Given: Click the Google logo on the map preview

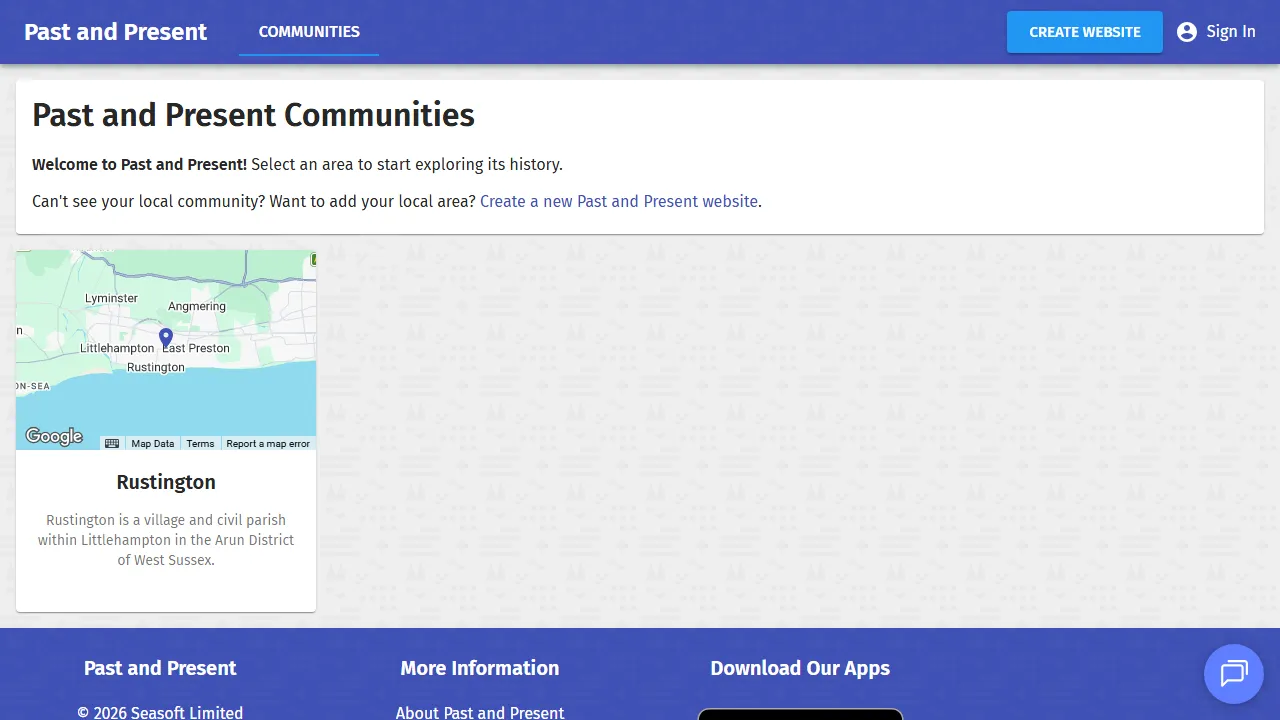Looking at the screenshot, I should (54, 436).
